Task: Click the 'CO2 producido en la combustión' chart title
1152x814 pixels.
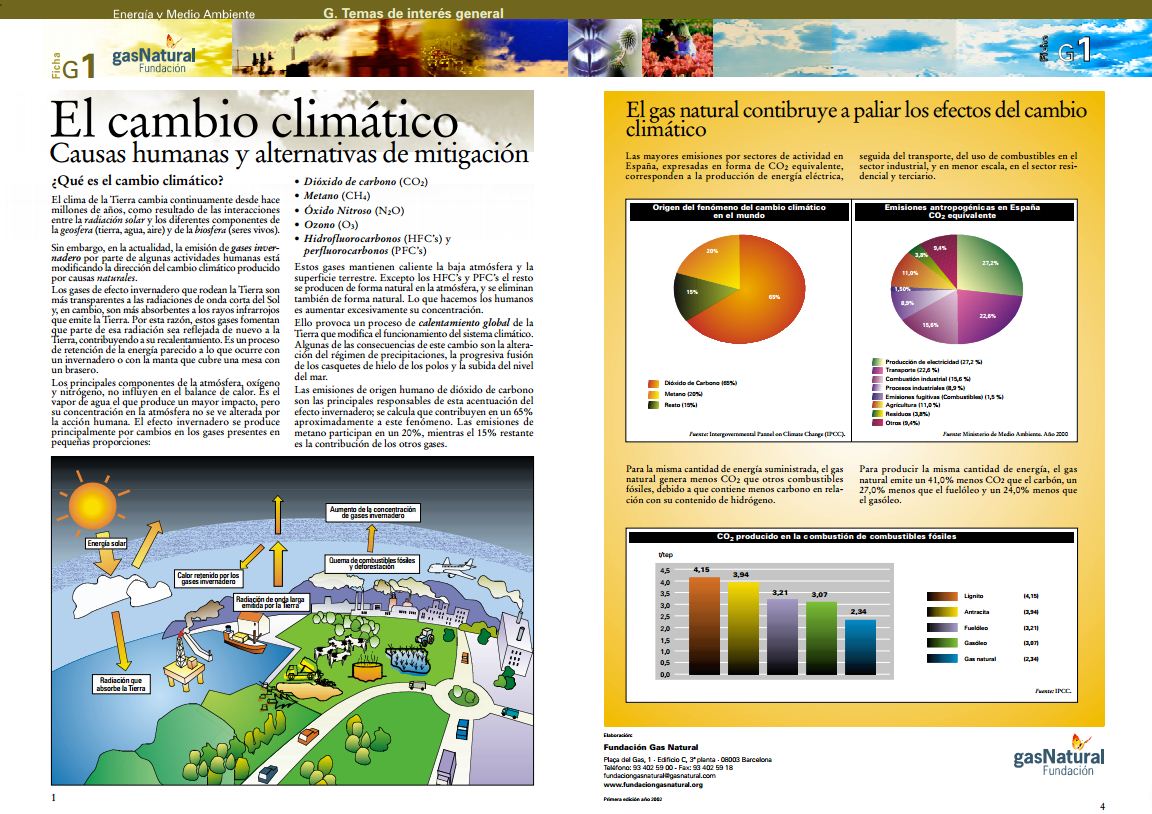Action: tap(836, 537)
